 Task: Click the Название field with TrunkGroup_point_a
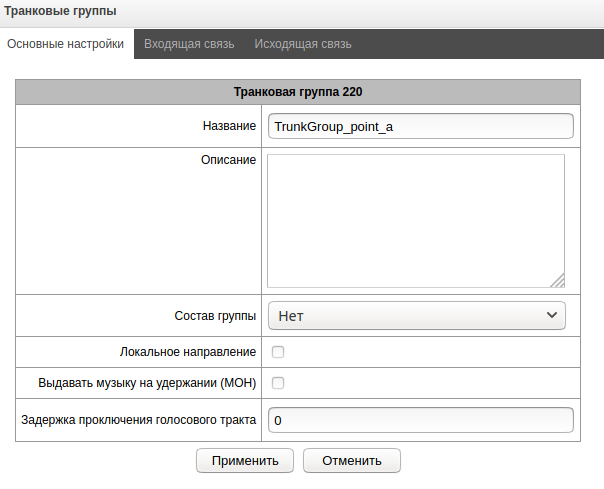(419, 127)
